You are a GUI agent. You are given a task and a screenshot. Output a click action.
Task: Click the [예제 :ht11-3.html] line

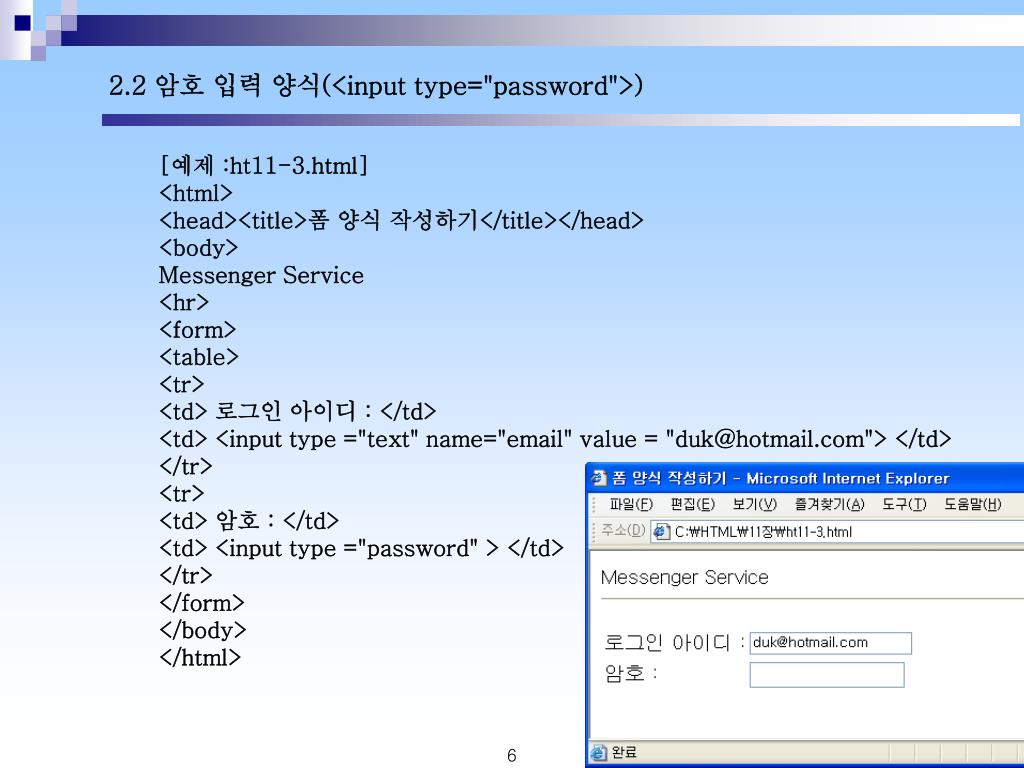click(263, 165)
